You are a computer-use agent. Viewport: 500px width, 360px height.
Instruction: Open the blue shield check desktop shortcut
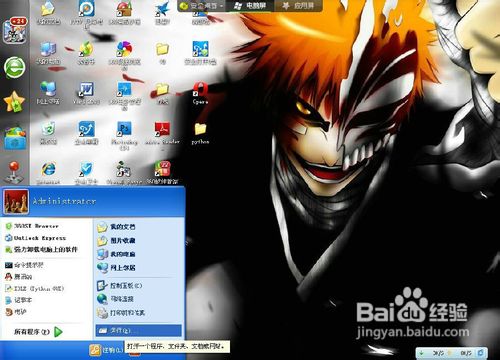point(86,173)
